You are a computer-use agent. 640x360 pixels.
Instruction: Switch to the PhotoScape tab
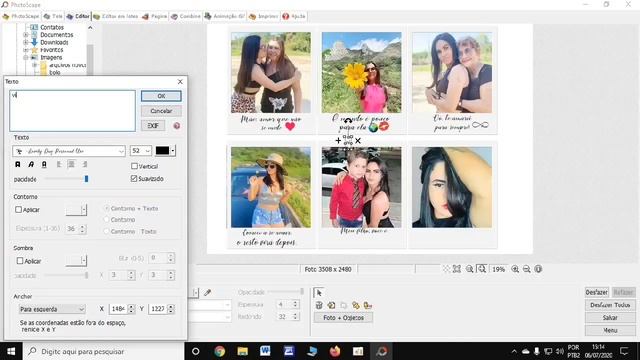pyautogui.click(x=21, y=16)
